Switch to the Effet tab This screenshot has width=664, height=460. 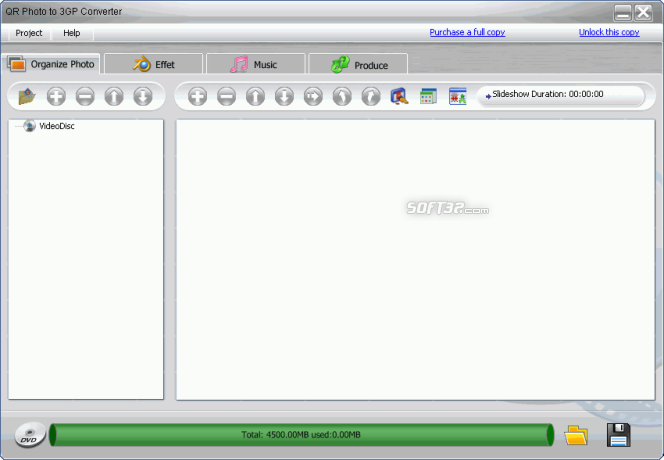click(154, 64)
